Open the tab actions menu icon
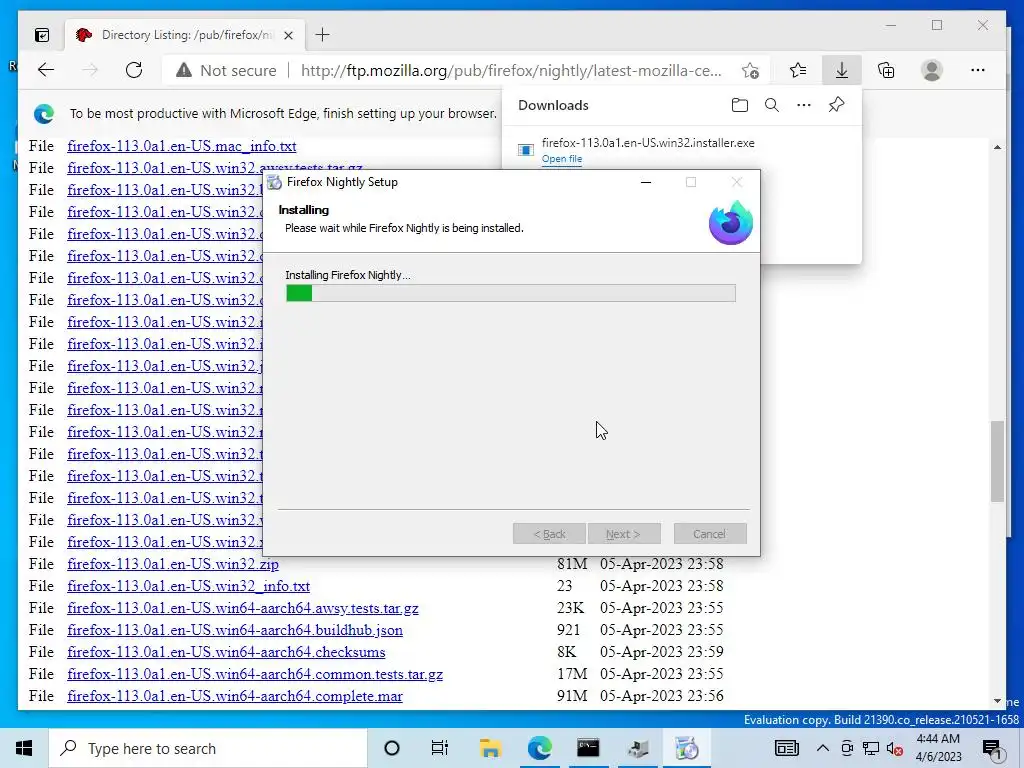Image resolution: width=1024 pixels, height=768 pixels. pos(42,35)
